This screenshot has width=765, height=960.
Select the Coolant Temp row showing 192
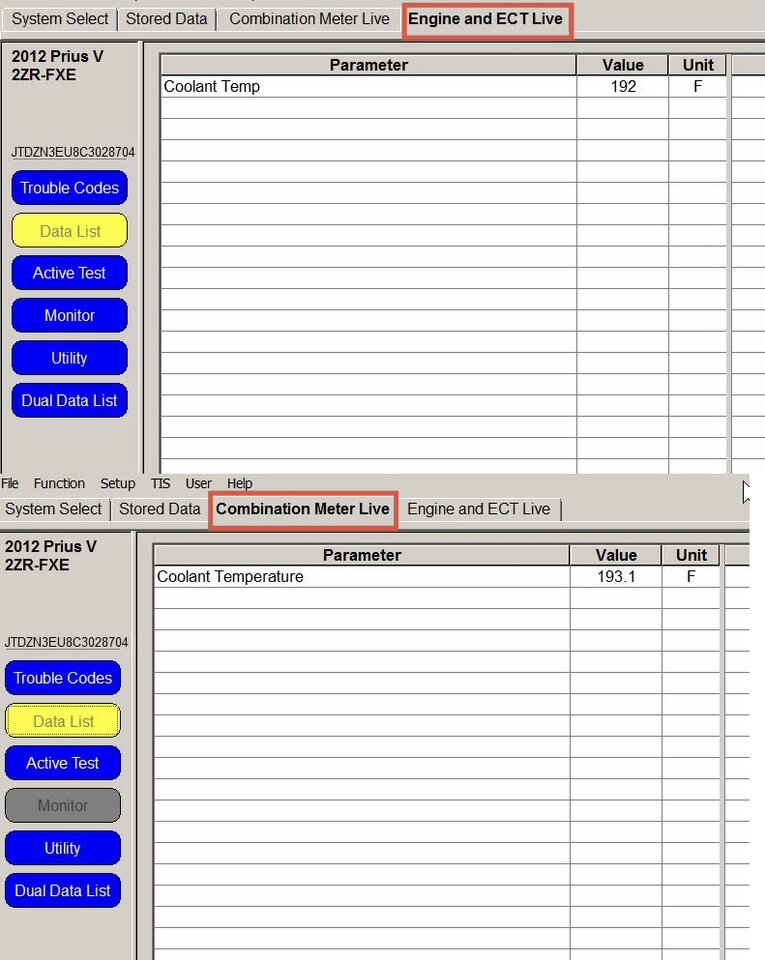click(x=368, y=87)
